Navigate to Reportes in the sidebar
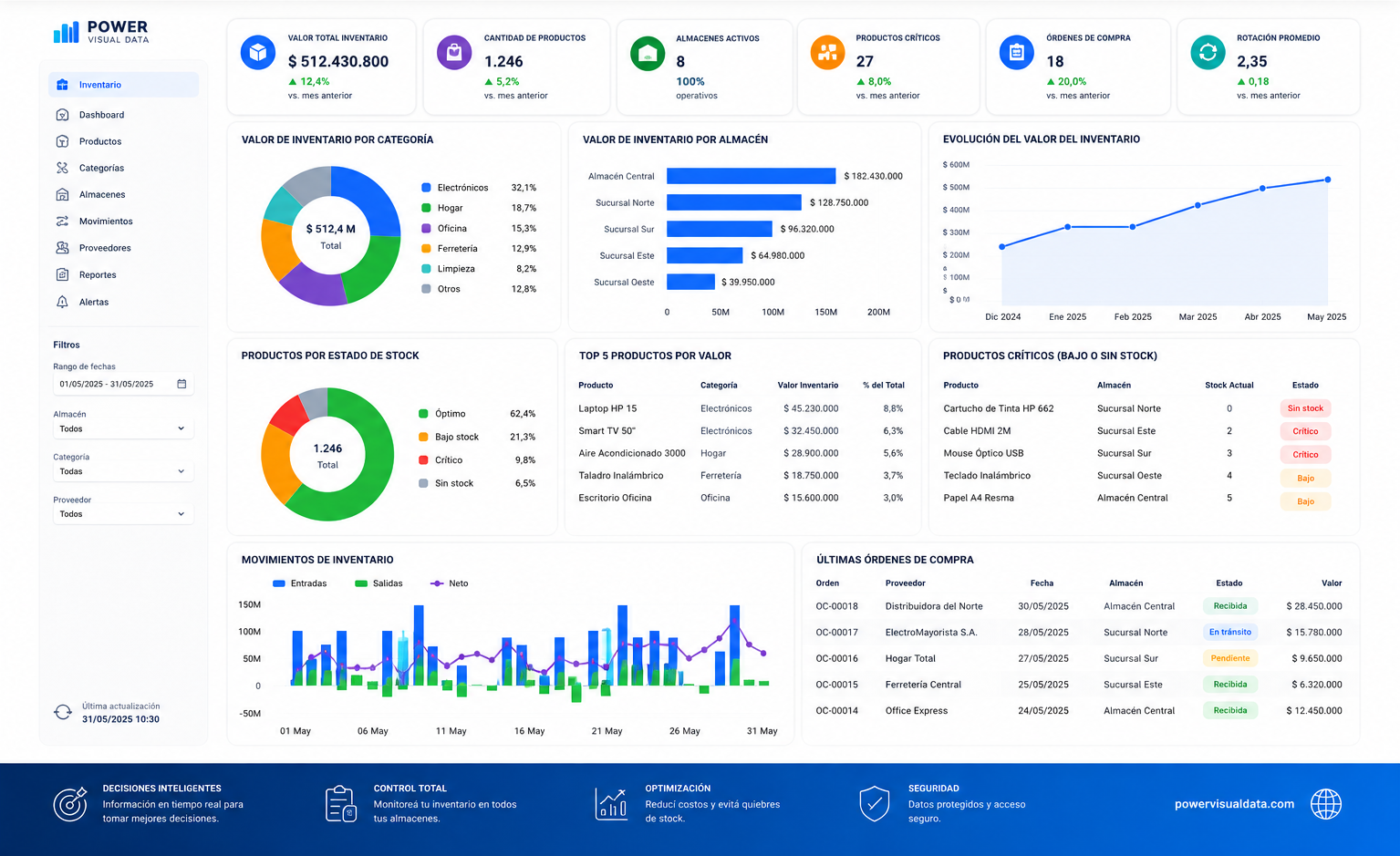 click(x=123, y=274)
